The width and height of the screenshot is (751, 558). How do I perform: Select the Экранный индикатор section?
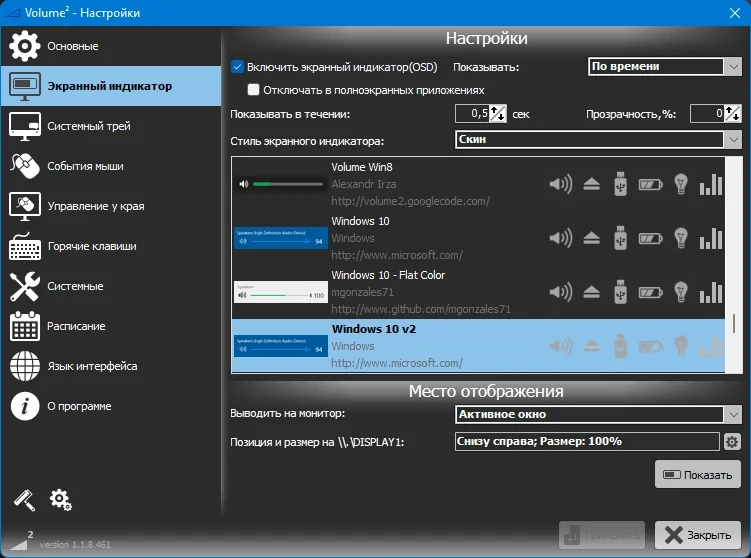pos(110,86)
